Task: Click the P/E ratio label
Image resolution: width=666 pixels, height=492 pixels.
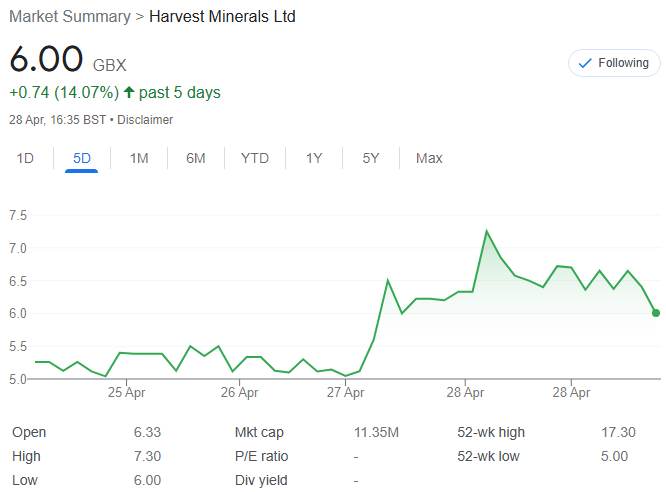Action: coord(261,456)
